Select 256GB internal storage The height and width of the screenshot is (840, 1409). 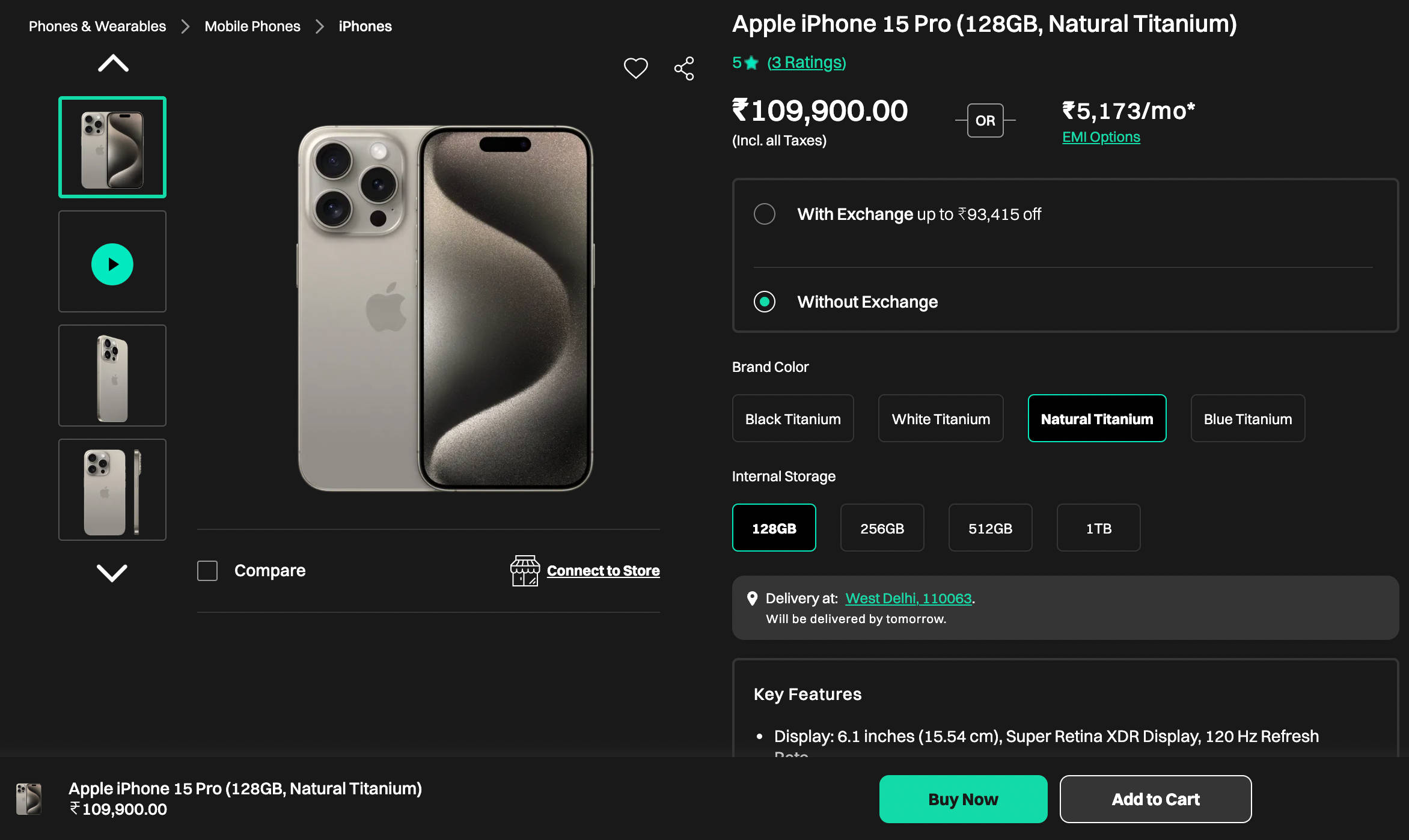tap(882, 528)
